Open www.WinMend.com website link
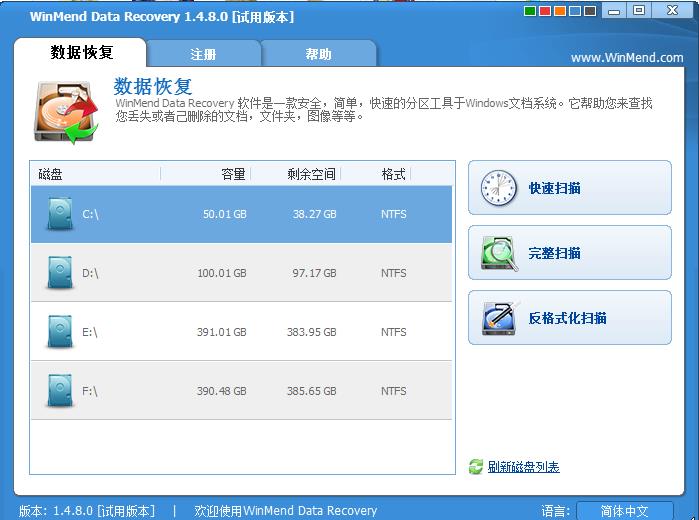This screenshot has height=520, width=699. click(627, 58)
